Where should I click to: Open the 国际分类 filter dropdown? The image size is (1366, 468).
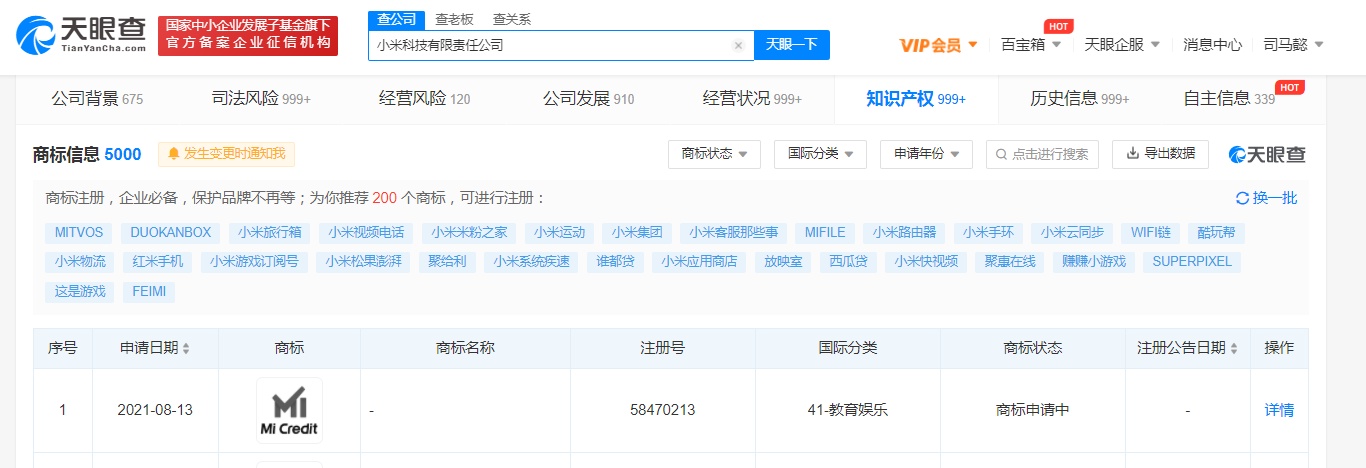pos(821,154)
